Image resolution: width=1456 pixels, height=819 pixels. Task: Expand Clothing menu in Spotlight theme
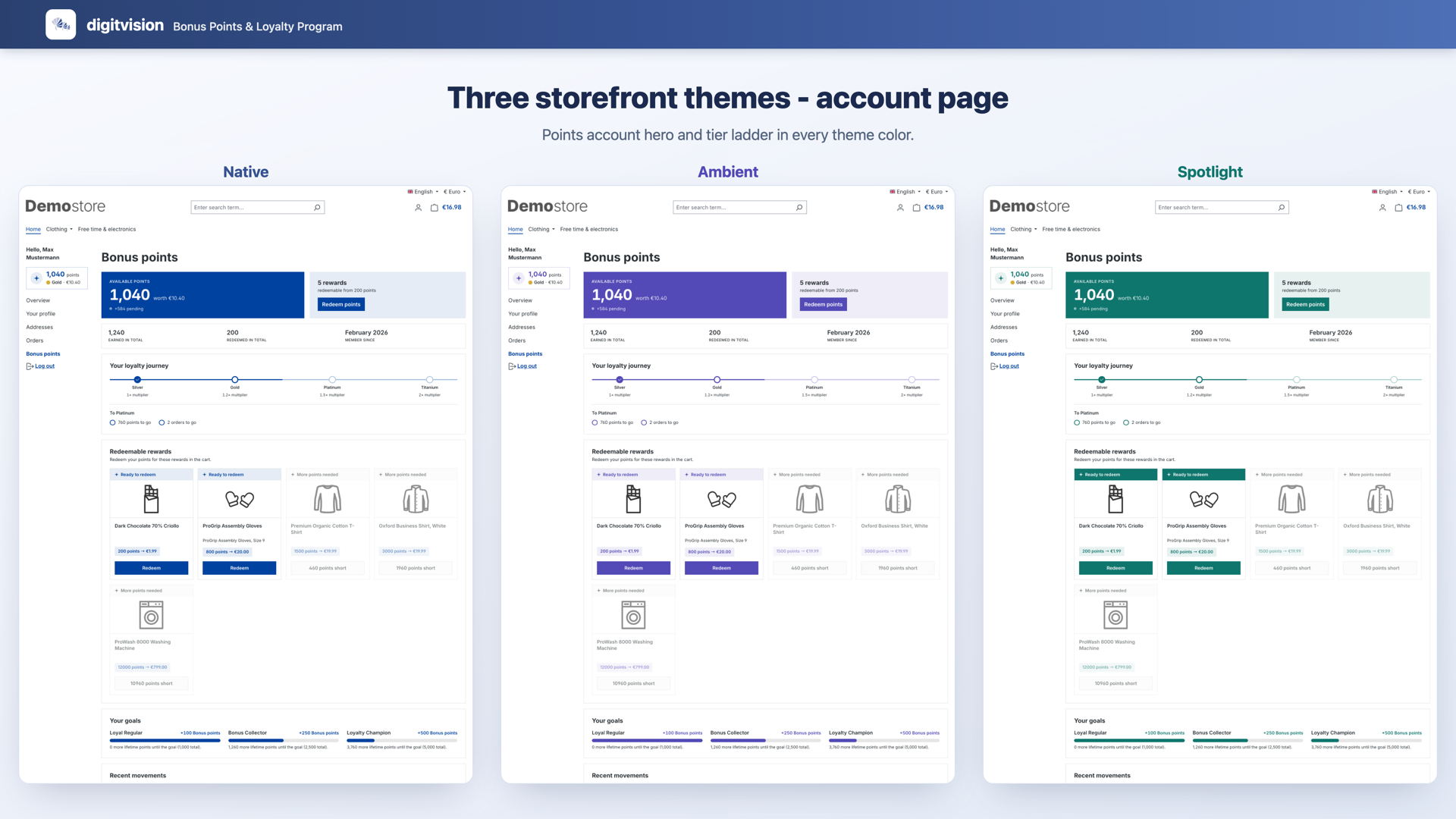[x=1023, y=229]
